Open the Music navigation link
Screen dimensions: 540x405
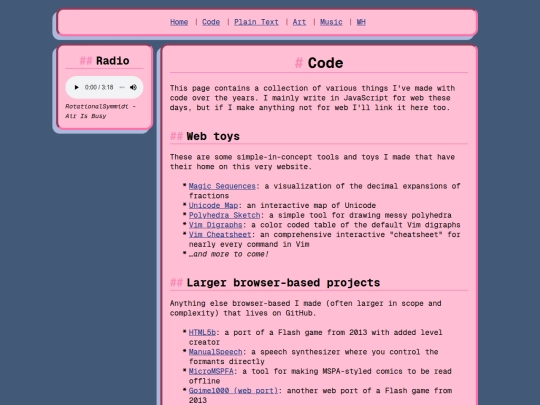click(331, 22)
